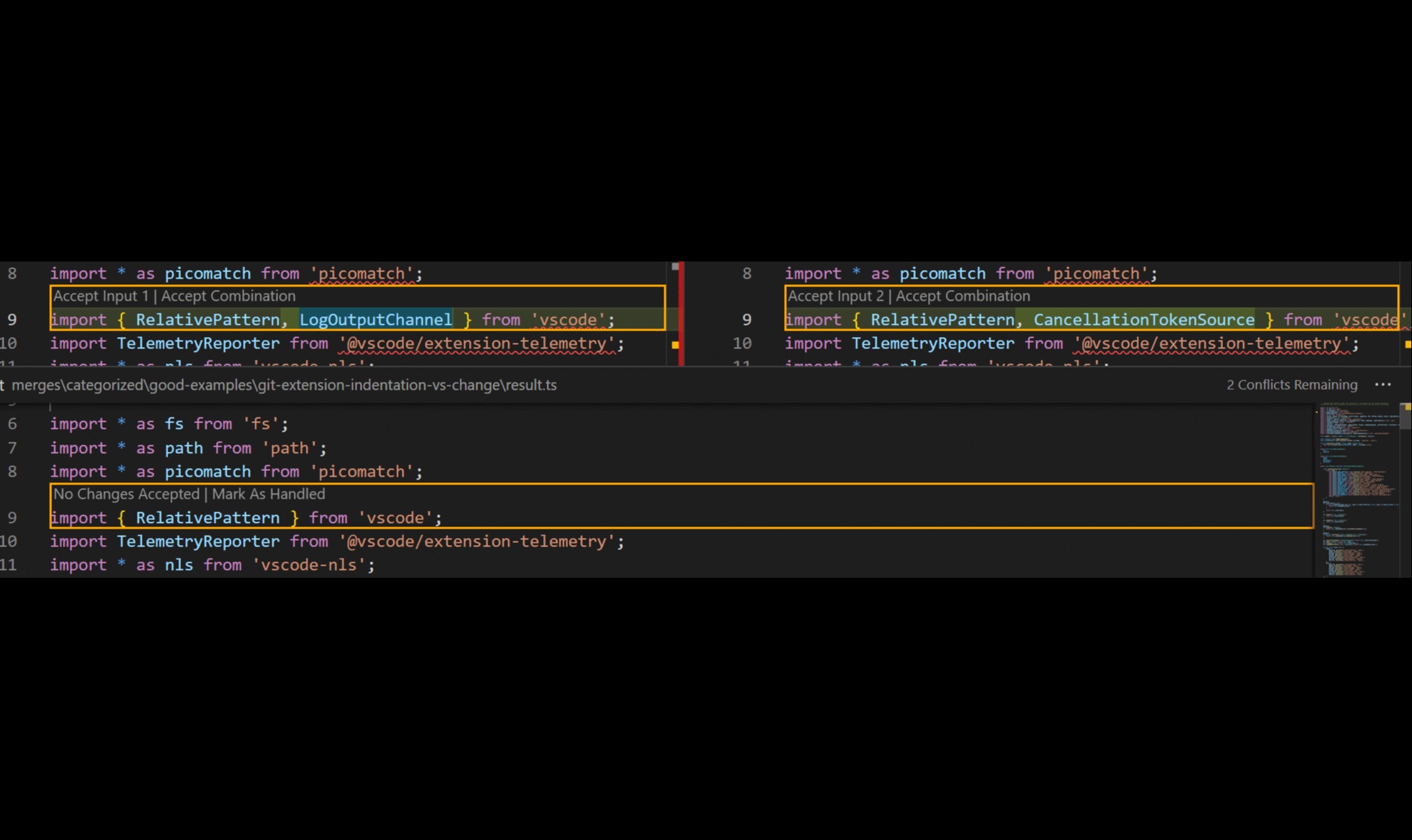Click Accept Combination in Input 2 pane
The width and height of the screenshot is (1412, 840).
963,296
